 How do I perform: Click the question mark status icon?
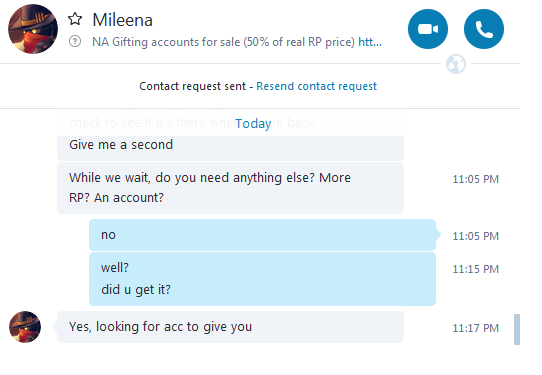pos(75,41)
